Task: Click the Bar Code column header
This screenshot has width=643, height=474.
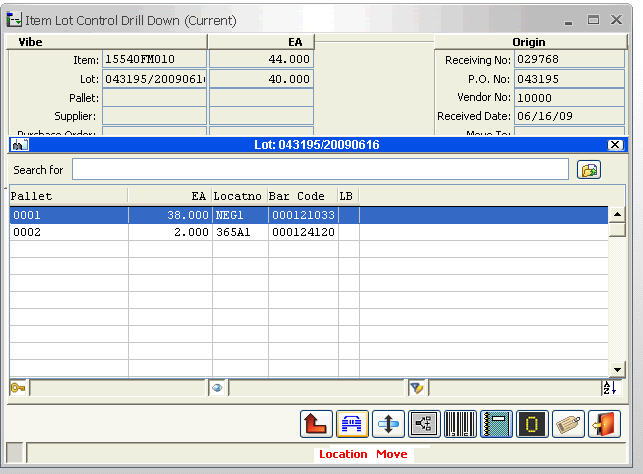Action: point(301,196)
